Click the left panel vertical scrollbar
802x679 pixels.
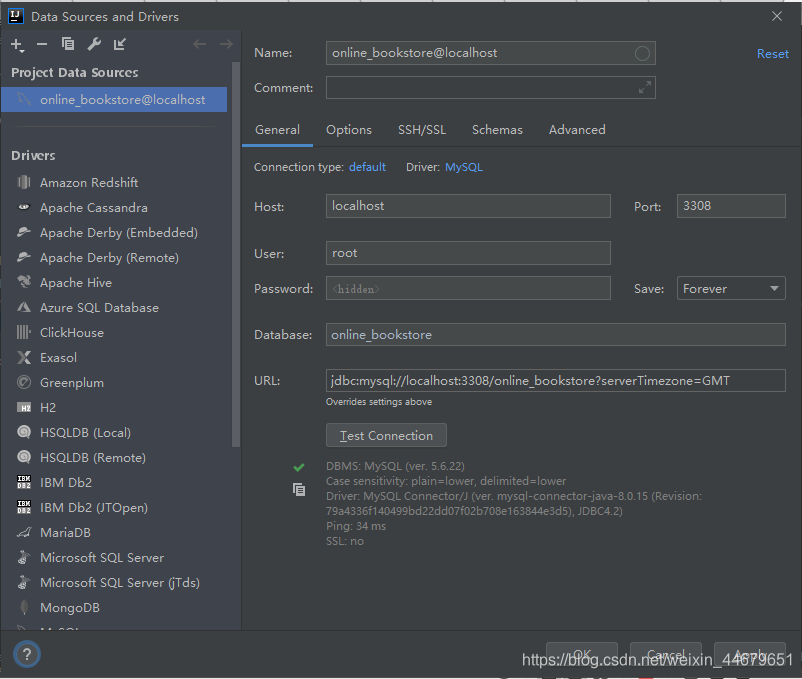click(x=236, y=255)
